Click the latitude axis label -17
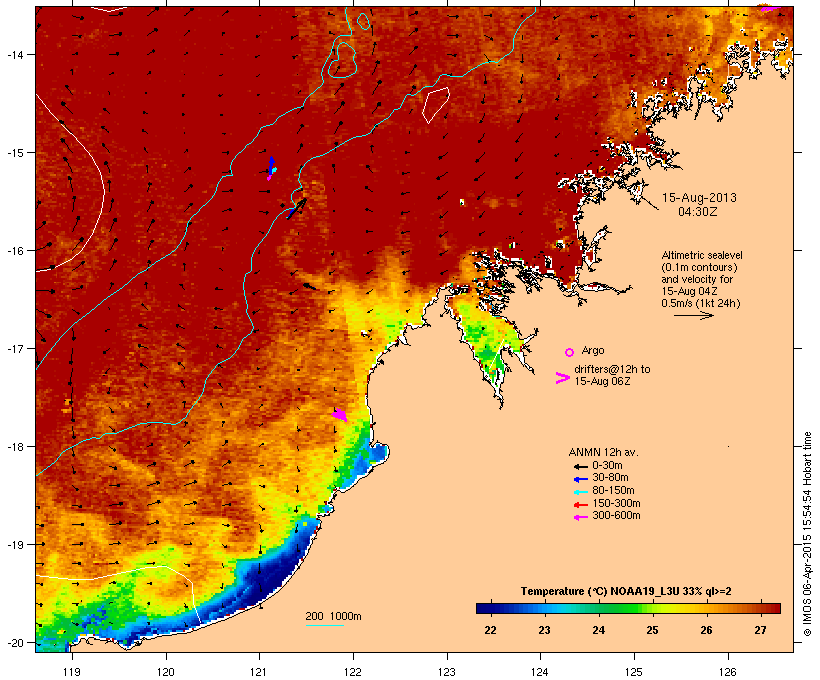Screen dimensions: 820x680 pyautogui.click(x=14, y=348)
